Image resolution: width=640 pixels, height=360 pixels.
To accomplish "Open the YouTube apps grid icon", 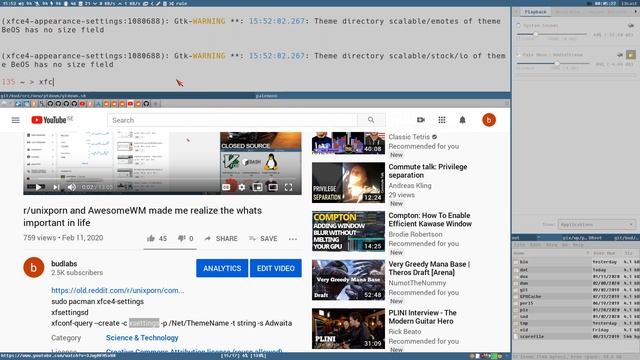I will (x=442, y=120).
